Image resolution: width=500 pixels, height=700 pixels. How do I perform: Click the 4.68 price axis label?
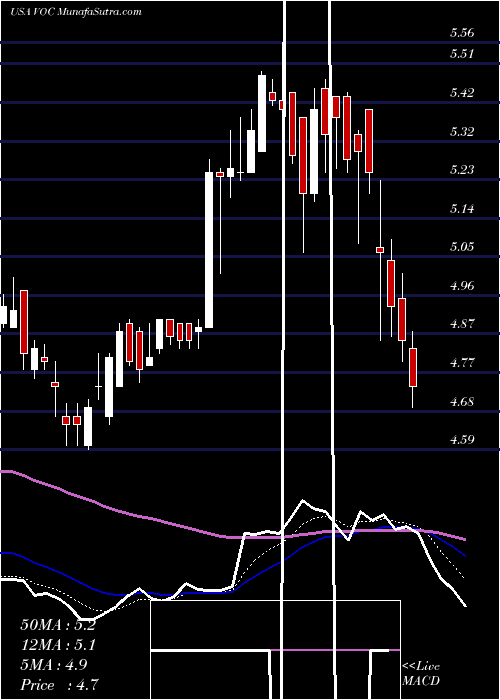click(x=462, y=401)
